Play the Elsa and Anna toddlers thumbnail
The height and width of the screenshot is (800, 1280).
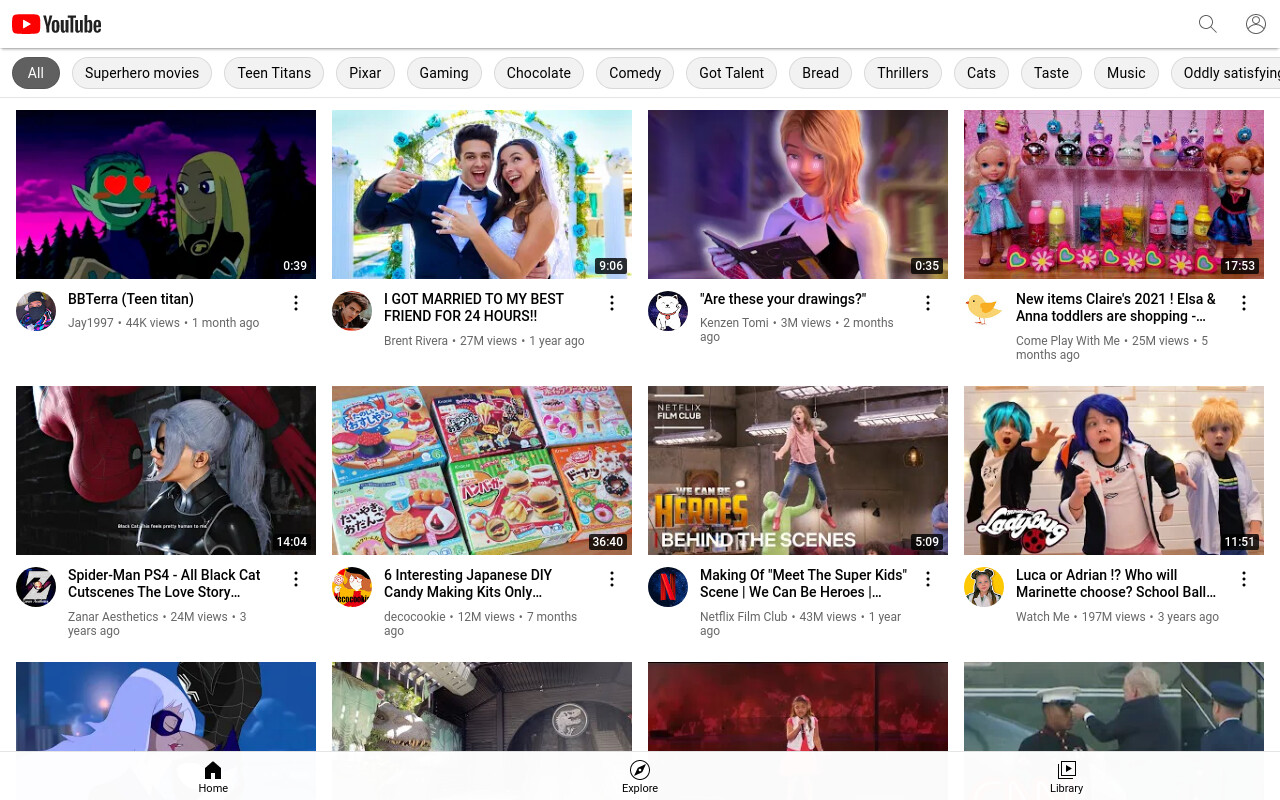(x=1114, y=194)
